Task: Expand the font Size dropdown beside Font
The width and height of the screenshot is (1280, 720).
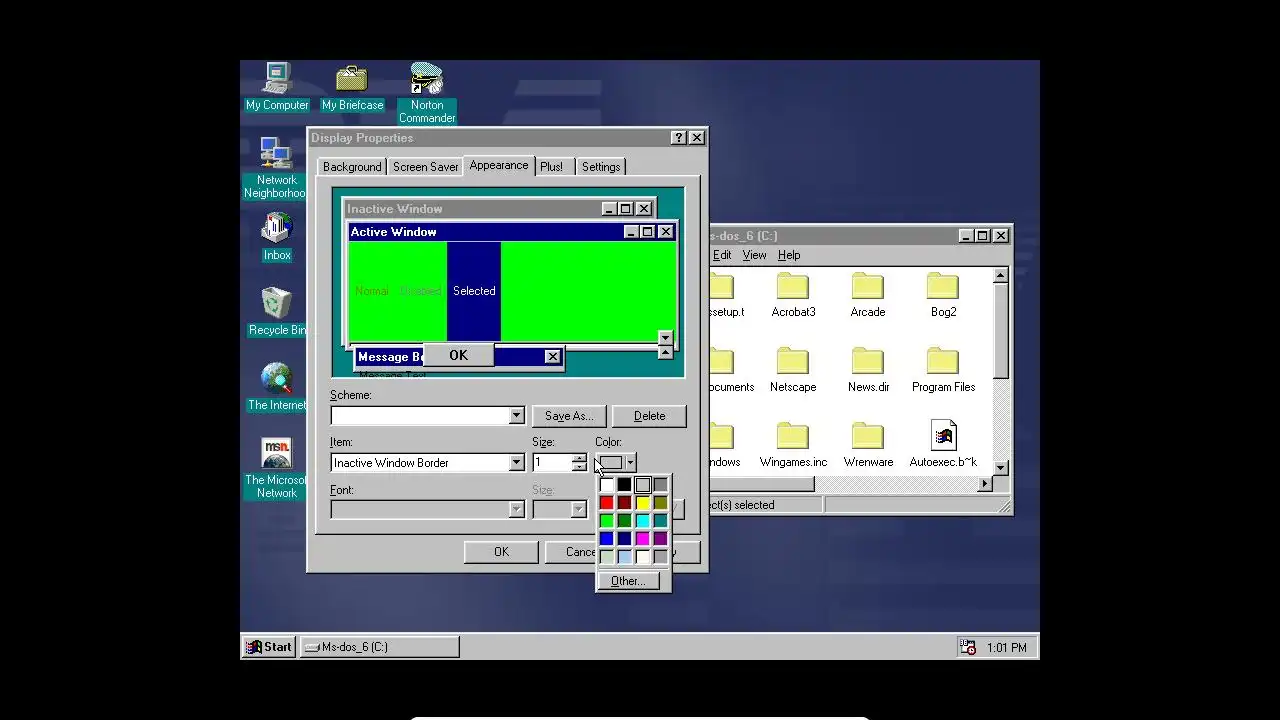Action: click(578, 510)
